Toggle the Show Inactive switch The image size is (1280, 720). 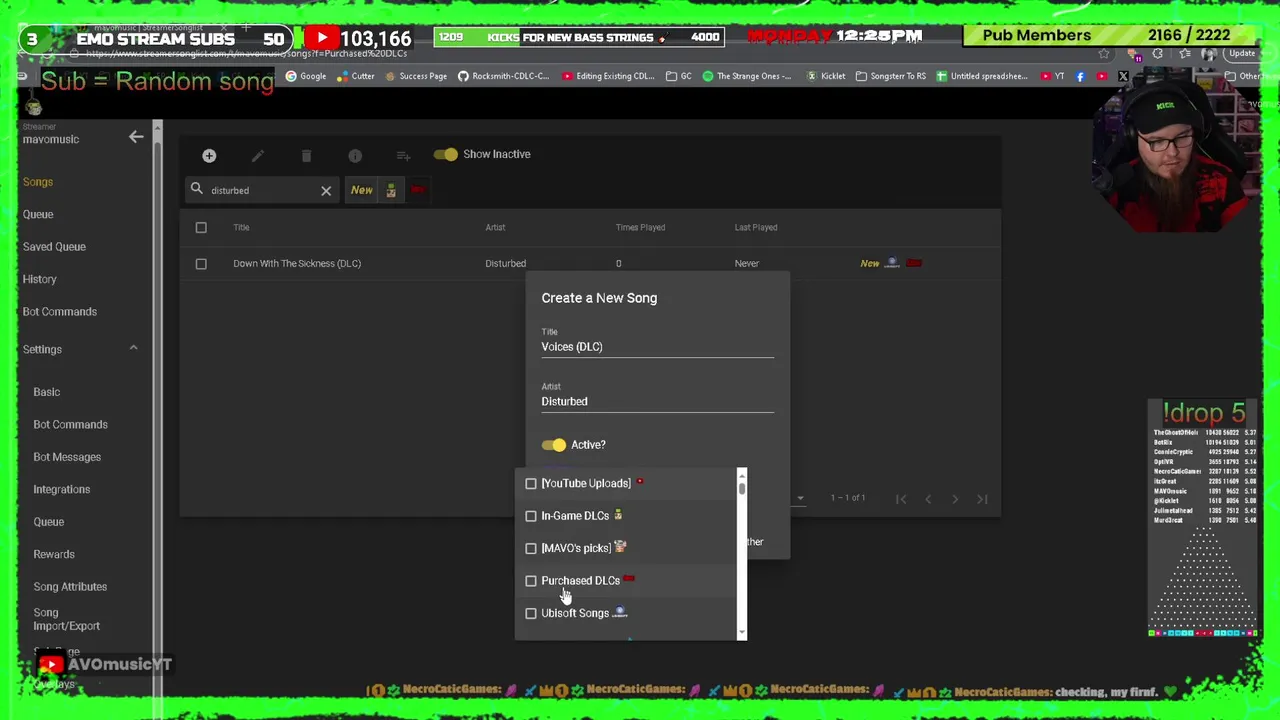click(446, 154)
